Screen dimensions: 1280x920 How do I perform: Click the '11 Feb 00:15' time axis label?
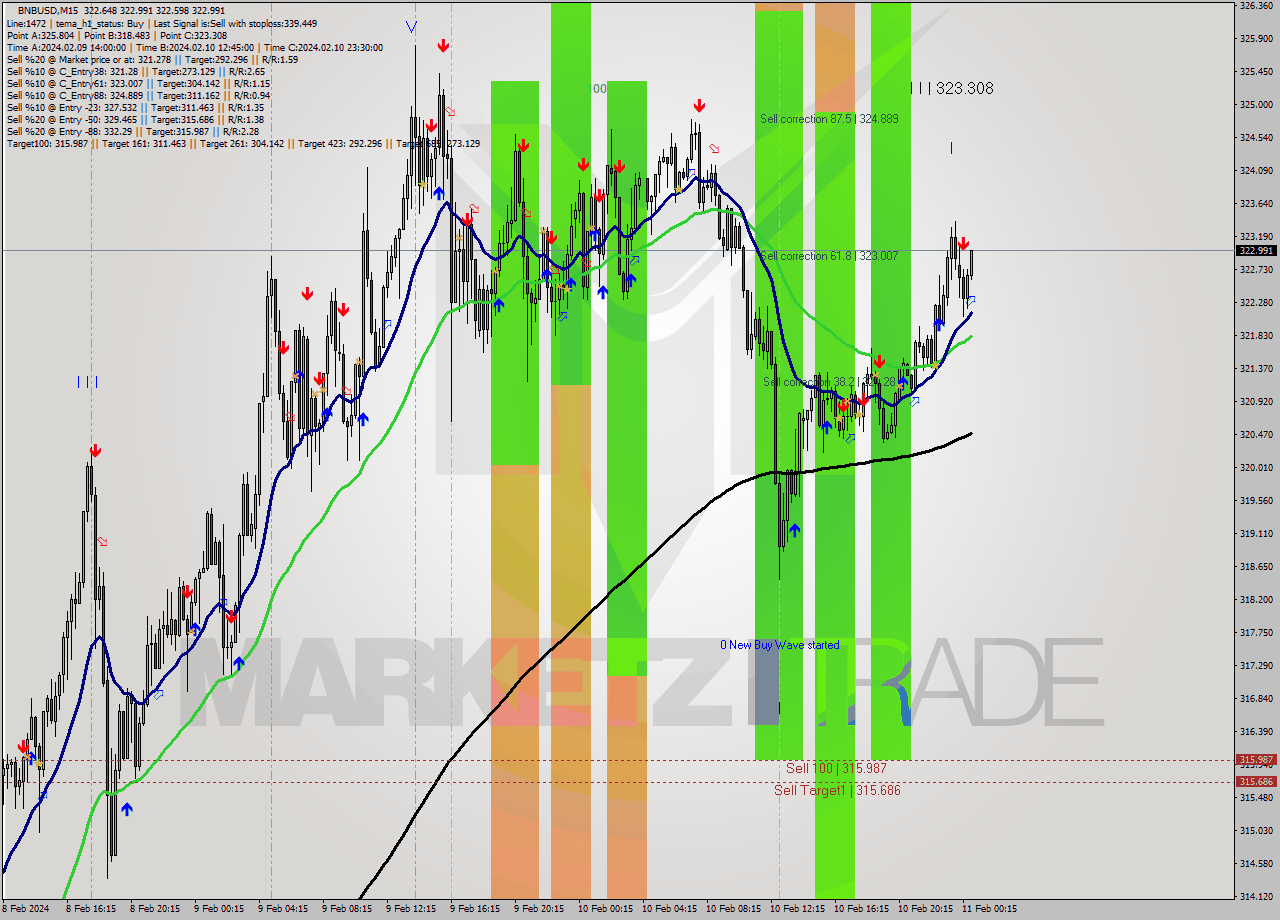click(989, 909)
